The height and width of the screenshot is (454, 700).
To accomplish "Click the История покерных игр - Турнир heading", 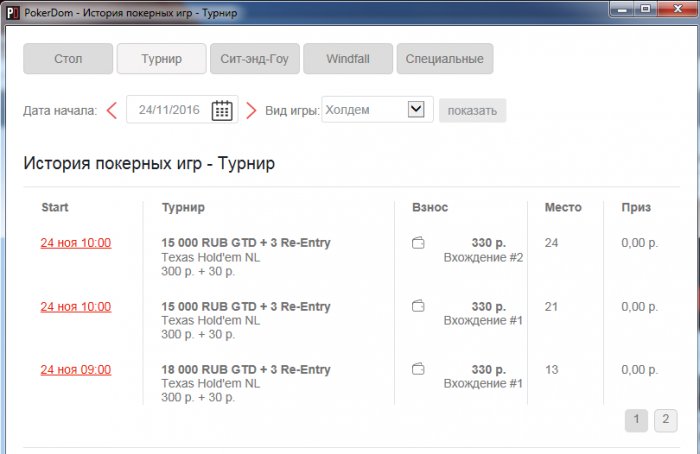I will coord(149,163).
